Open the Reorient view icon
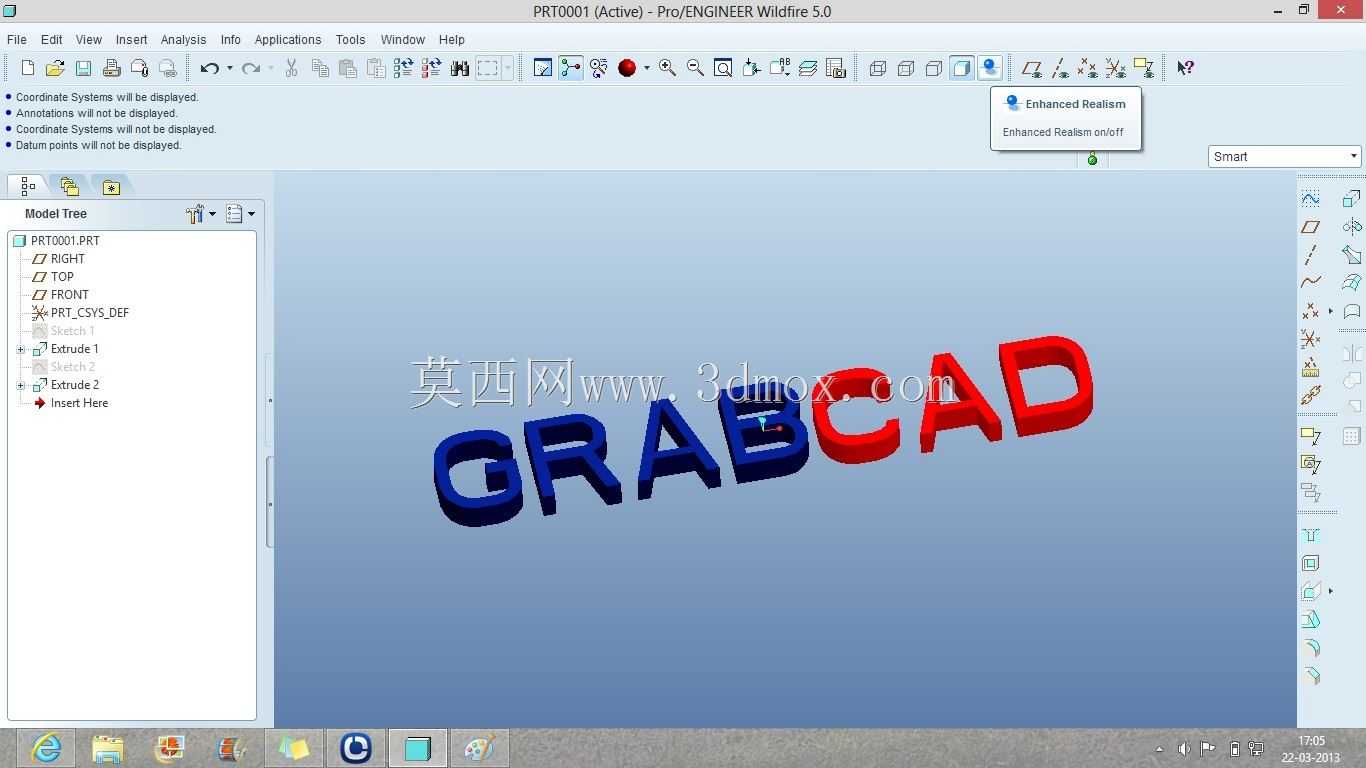 click(x=751, y=68)
